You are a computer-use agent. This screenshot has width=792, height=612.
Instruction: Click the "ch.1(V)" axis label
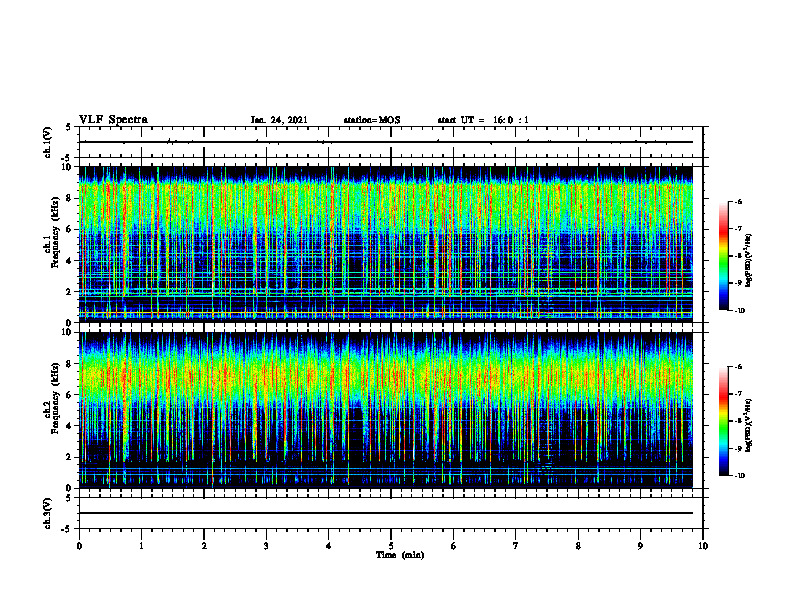point(48,142)
